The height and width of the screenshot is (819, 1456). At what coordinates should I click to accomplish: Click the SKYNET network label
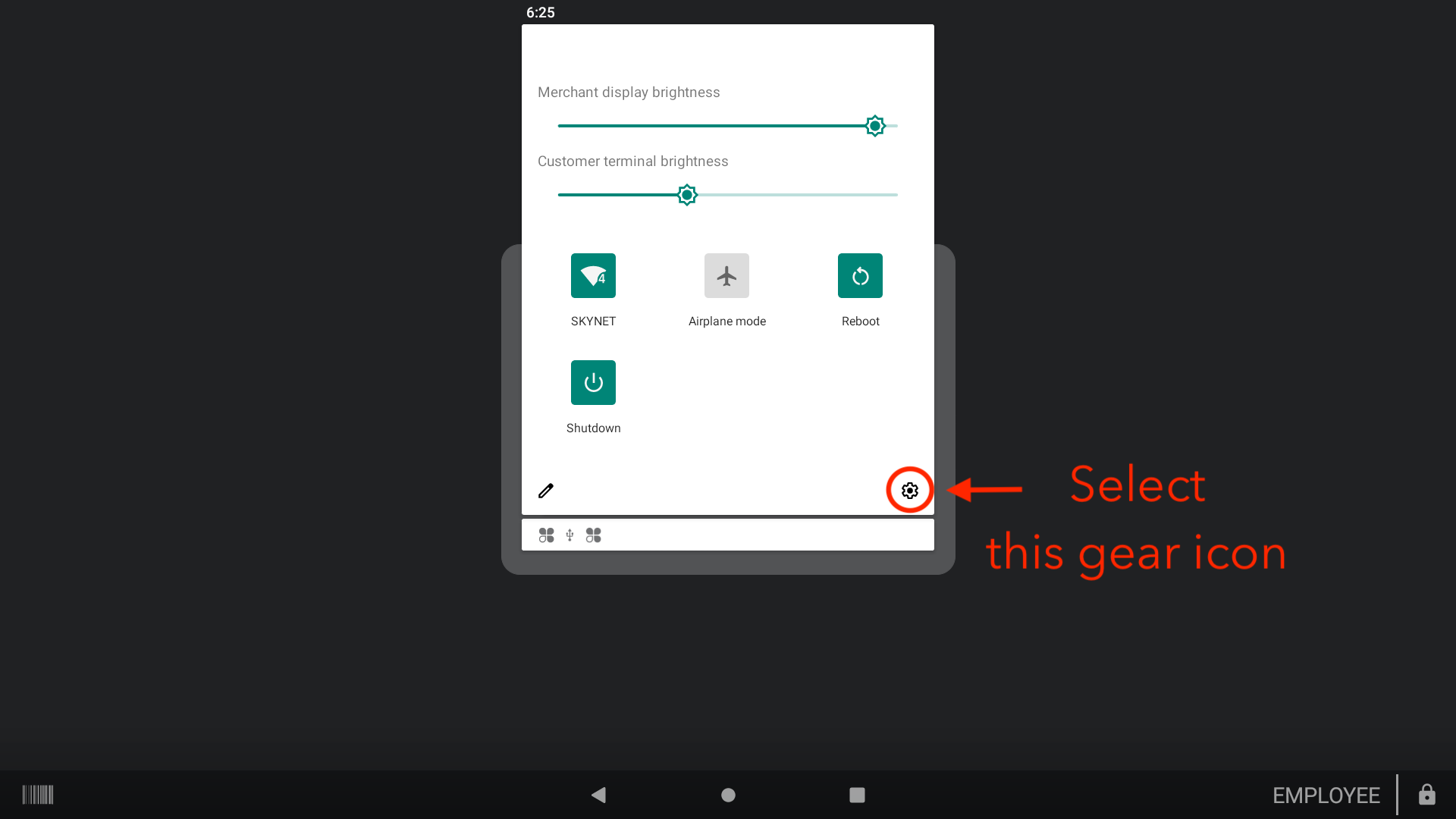point(593,322)
